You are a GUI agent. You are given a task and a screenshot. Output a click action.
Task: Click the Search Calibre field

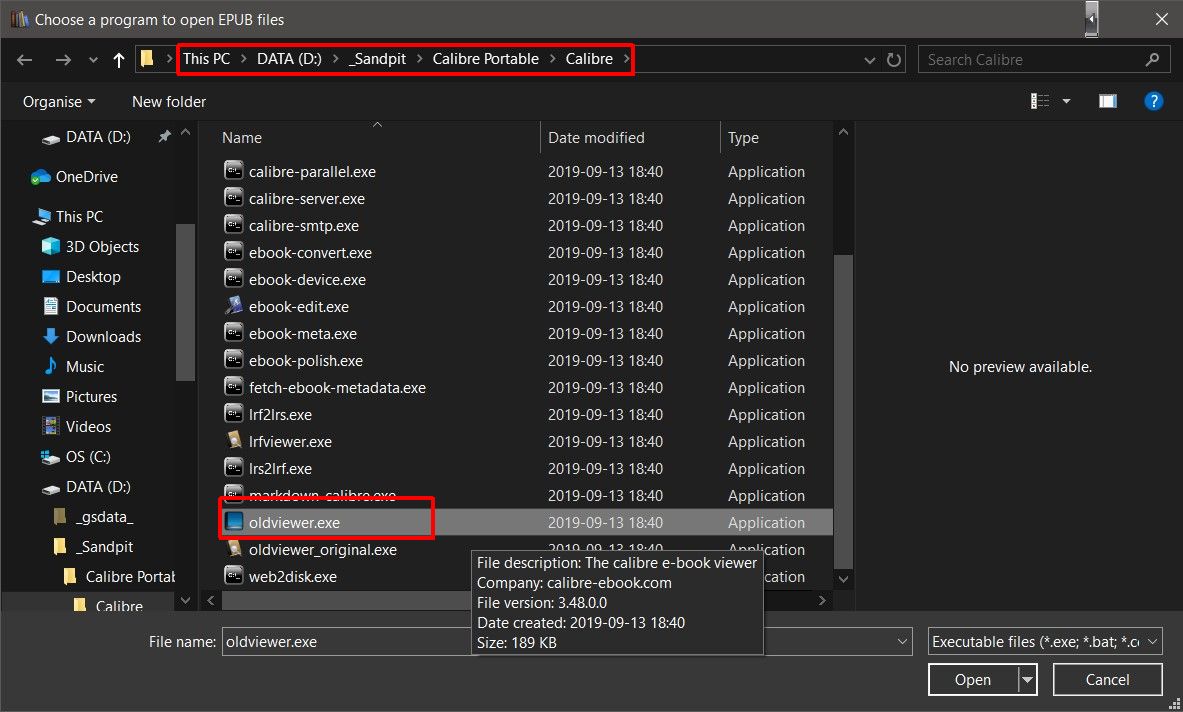point(1044,60)
